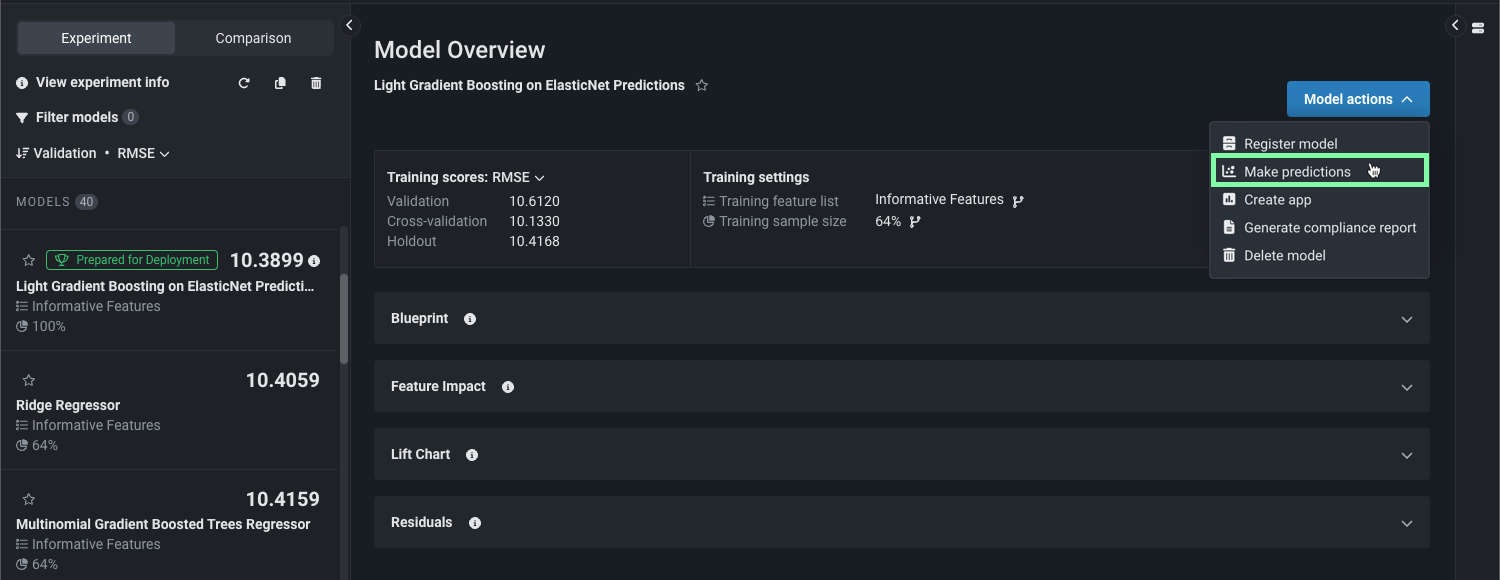Click the Feature Impact info icon
Image resolution: width=1500 pixels, height=580 pixels.
pyautogui.click(x=508, y=387)
